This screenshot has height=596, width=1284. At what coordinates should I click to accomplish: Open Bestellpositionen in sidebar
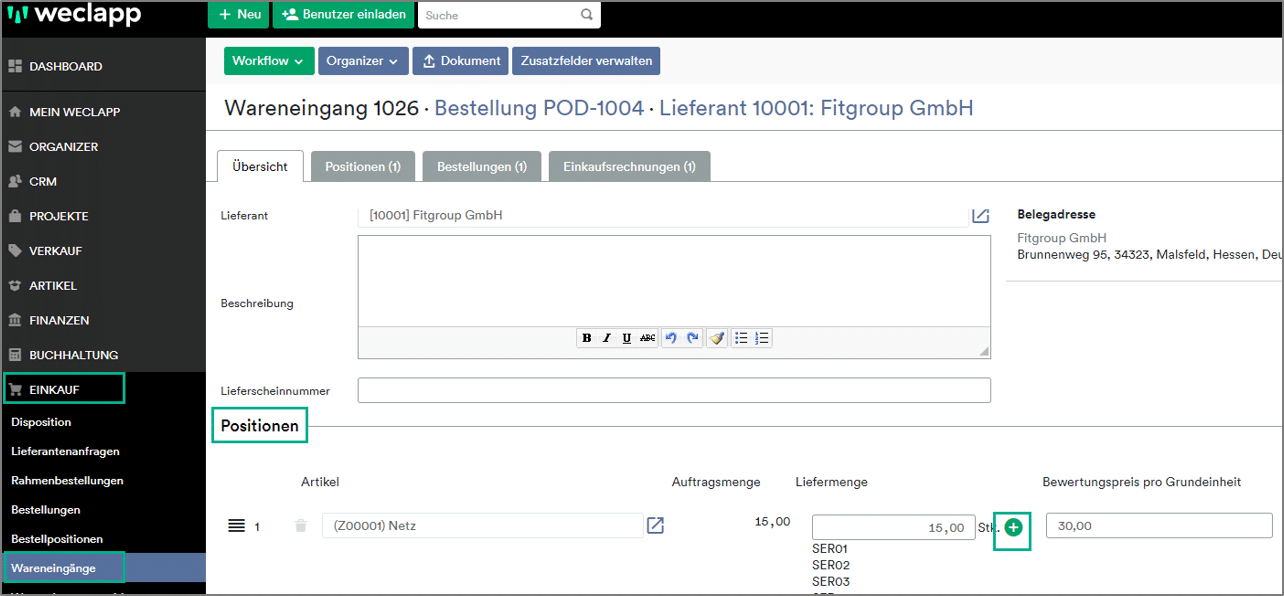tap(57, 539)
